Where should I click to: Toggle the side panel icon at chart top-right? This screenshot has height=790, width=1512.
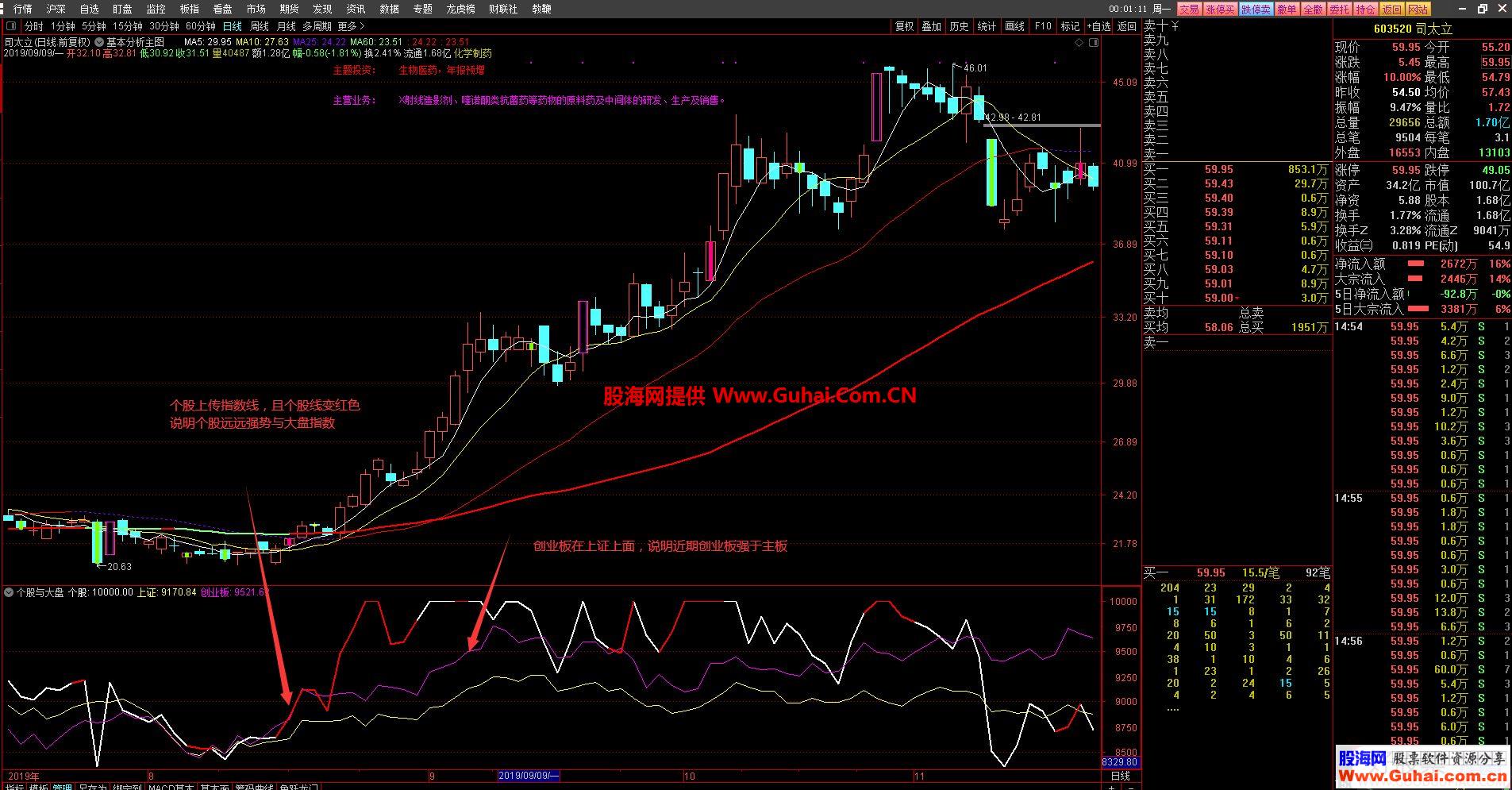[1094, 43]
